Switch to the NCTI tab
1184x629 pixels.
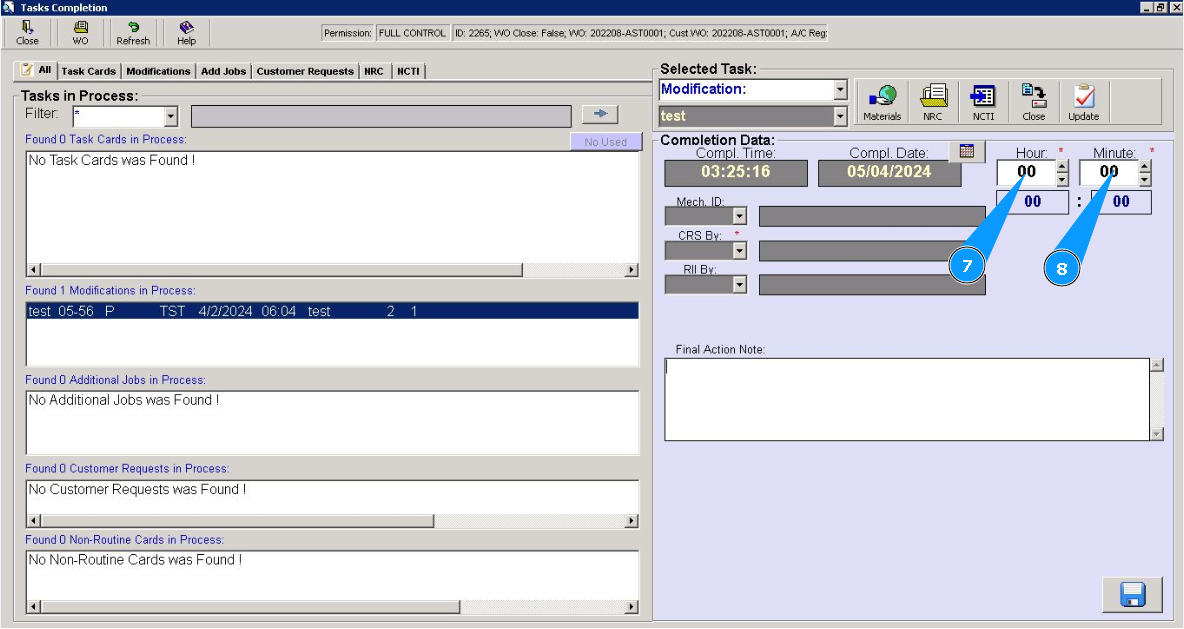409,71
